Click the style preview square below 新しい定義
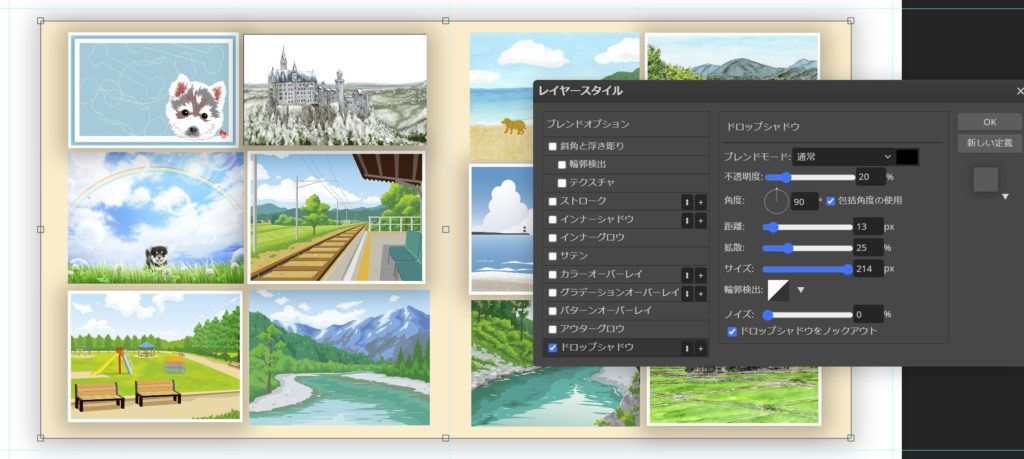Screen dimensions: 1024x459 (985, 180)
